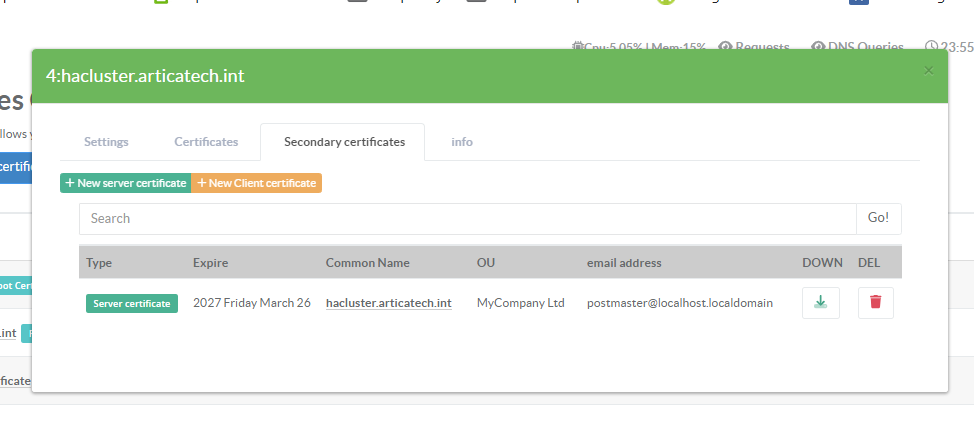This screenshot has width=974, height=437.
Task: Click the Expire column header
Action: [x=211, y=263]
